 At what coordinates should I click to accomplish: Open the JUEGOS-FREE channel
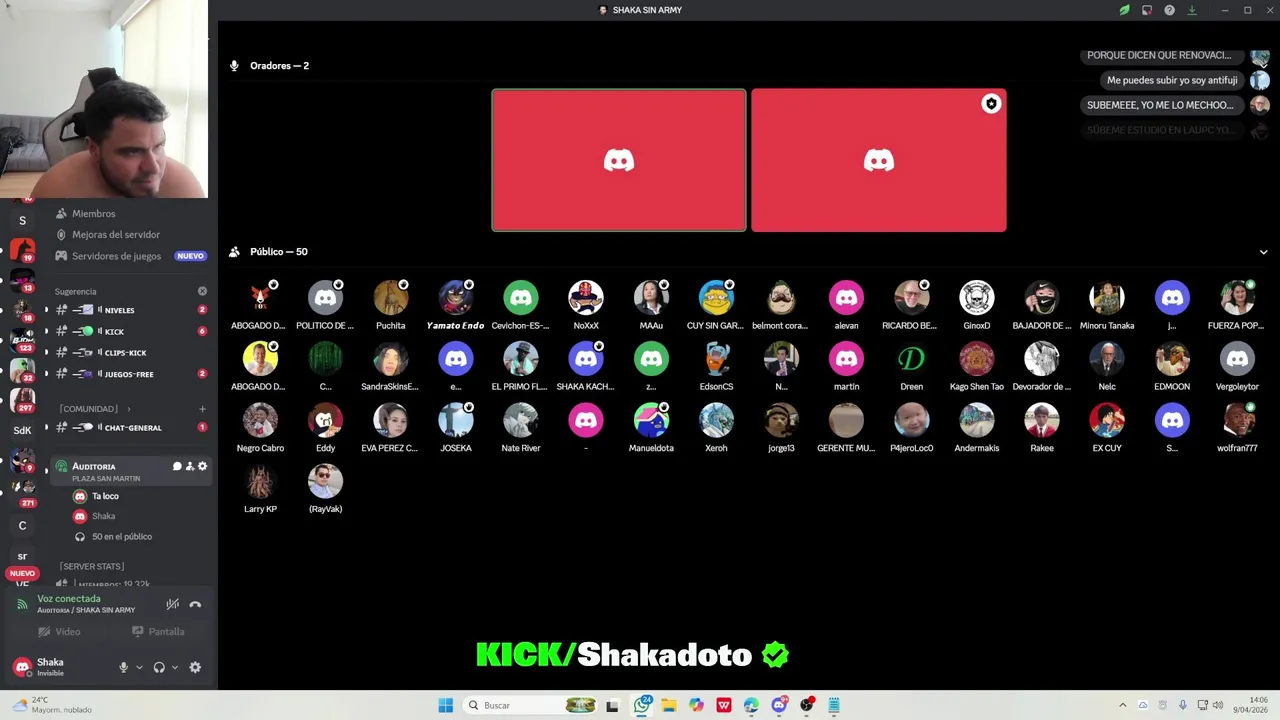pyautogui.click(x=130, y=374)
